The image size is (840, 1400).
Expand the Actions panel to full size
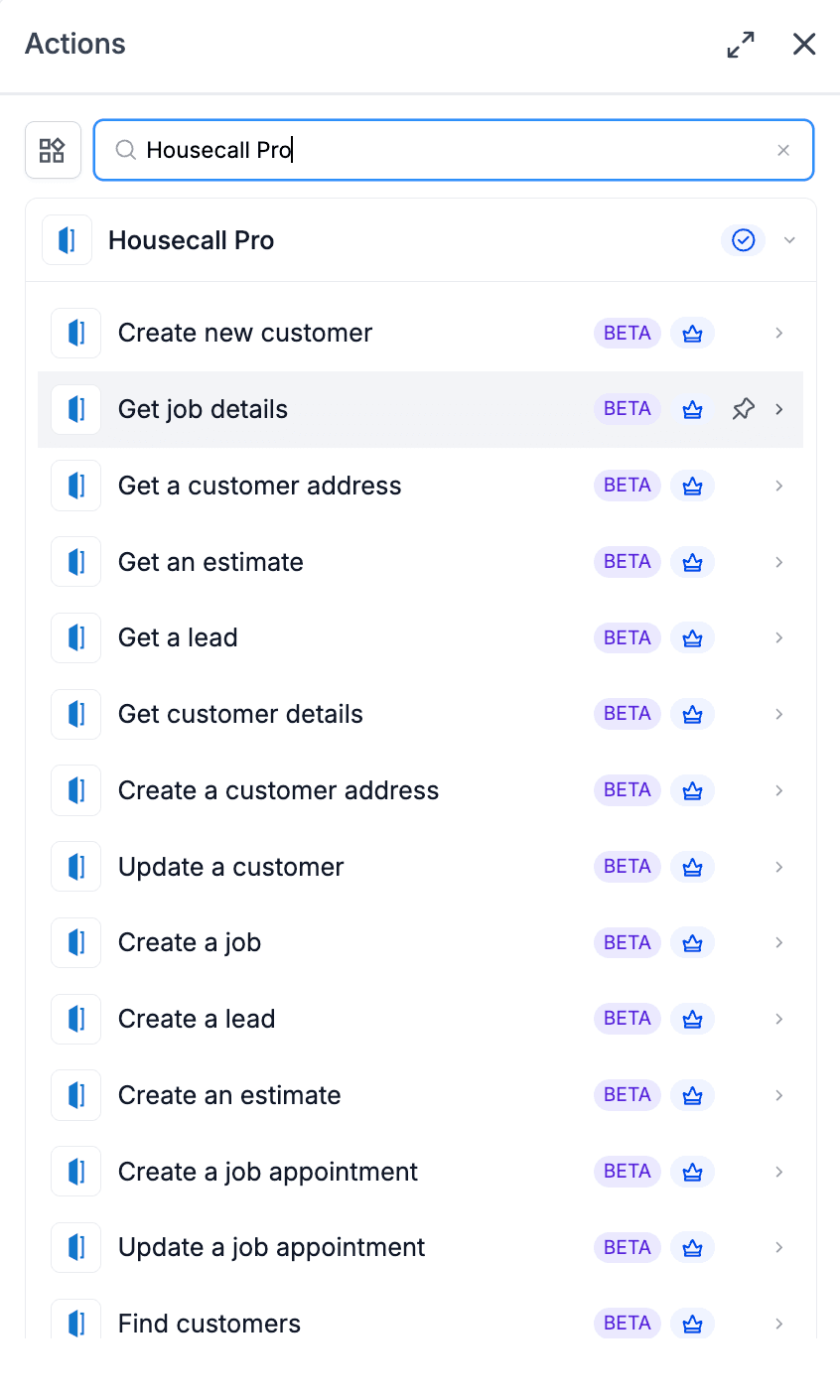pyautogui.click(x=741, y=45)
